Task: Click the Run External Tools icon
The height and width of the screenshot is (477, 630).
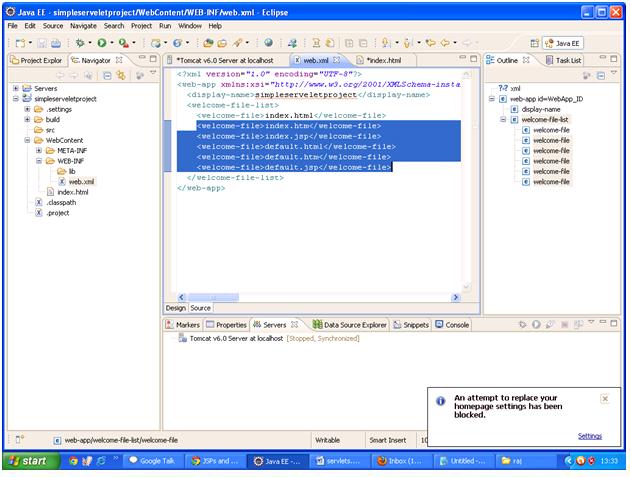Action: (x=123, y=43)
